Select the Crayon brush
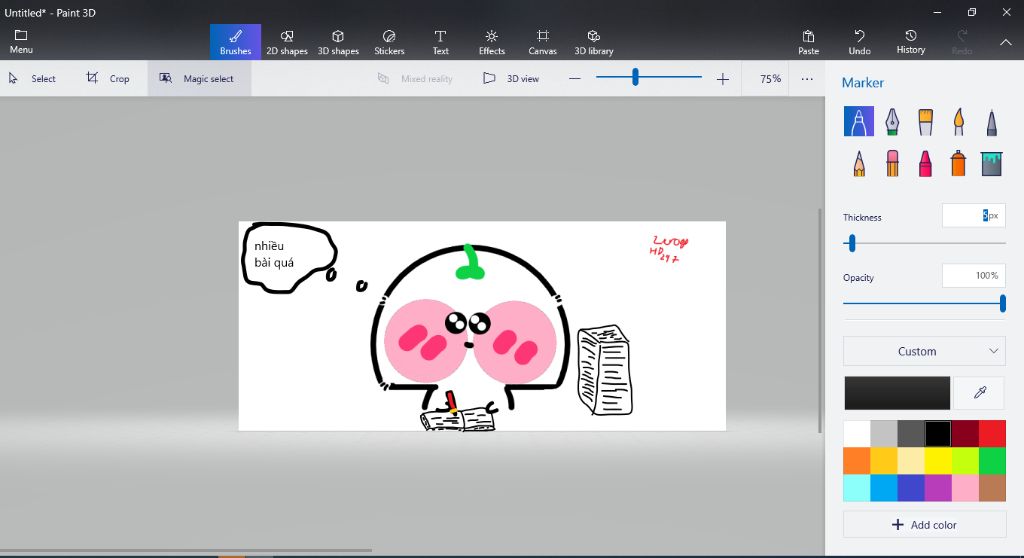1024x558 pixels. [925, 163]
